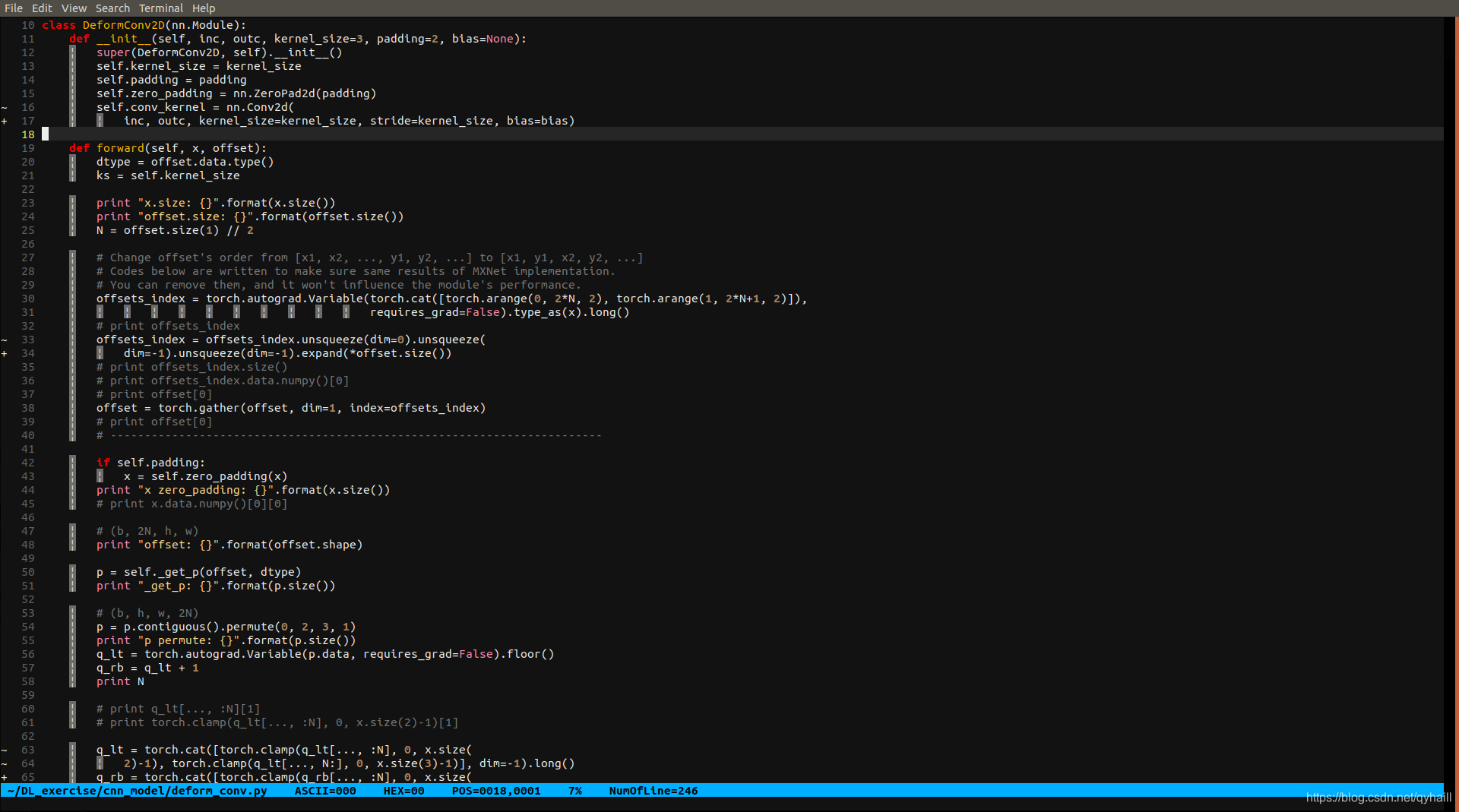
Task: Expand the fold marker on line 17
Action: 5,121
